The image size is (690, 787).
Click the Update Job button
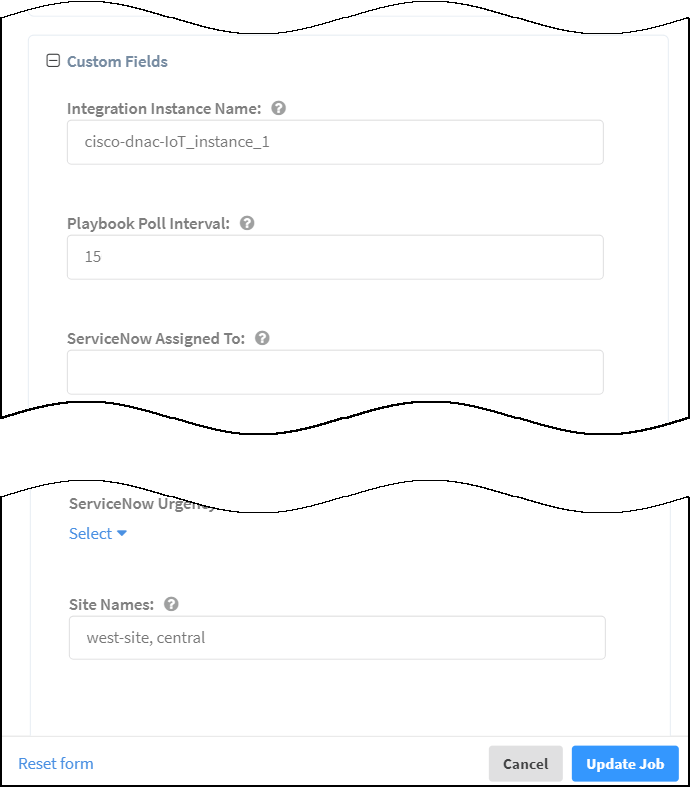click(625, 764)
